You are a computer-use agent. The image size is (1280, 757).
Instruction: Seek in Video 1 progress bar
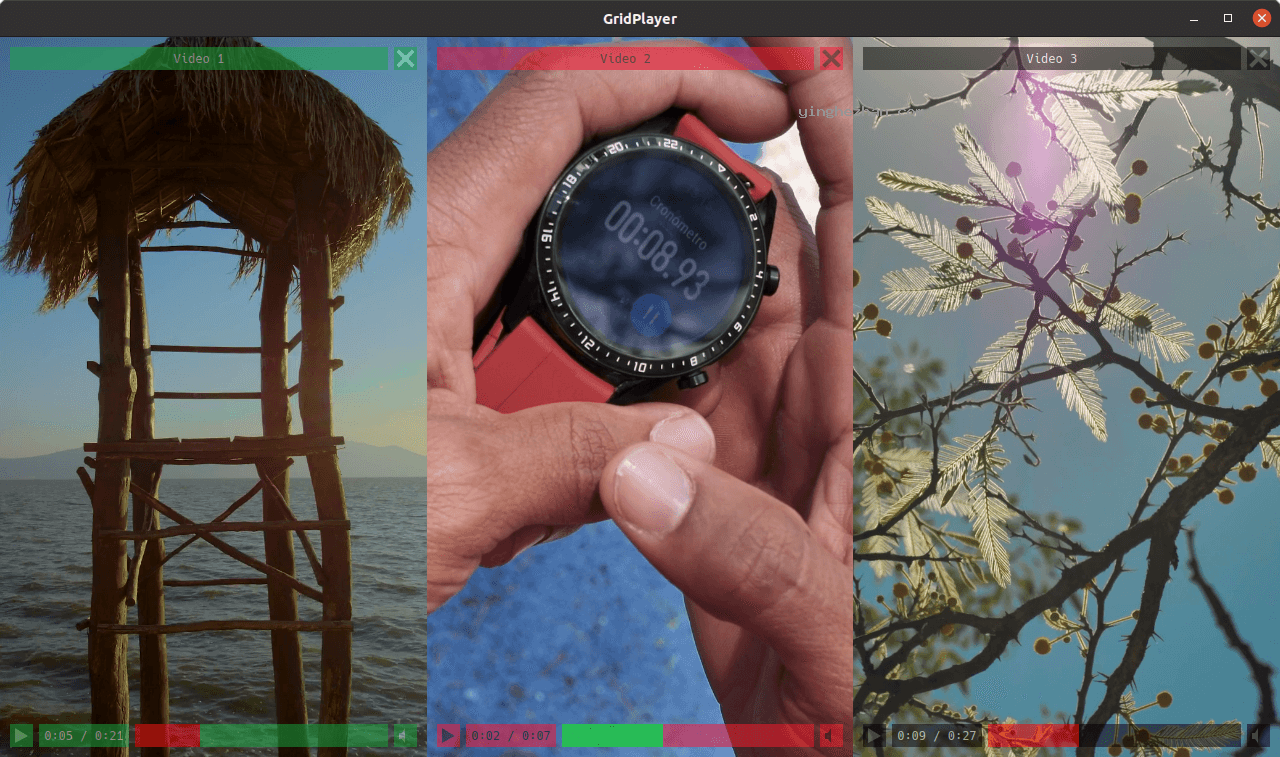[x=261, y=736]
